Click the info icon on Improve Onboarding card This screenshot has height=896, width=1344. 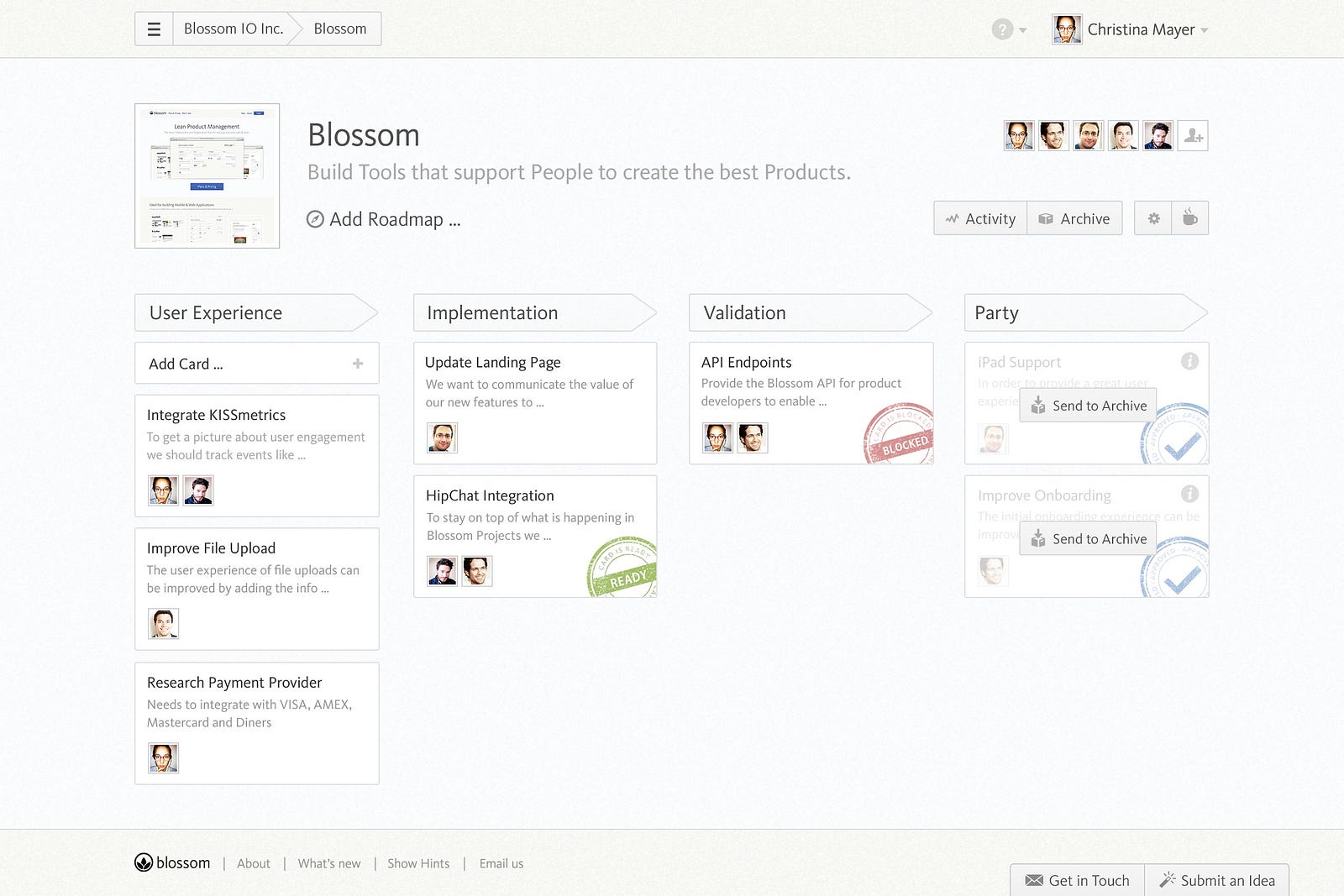point(1189,494)
